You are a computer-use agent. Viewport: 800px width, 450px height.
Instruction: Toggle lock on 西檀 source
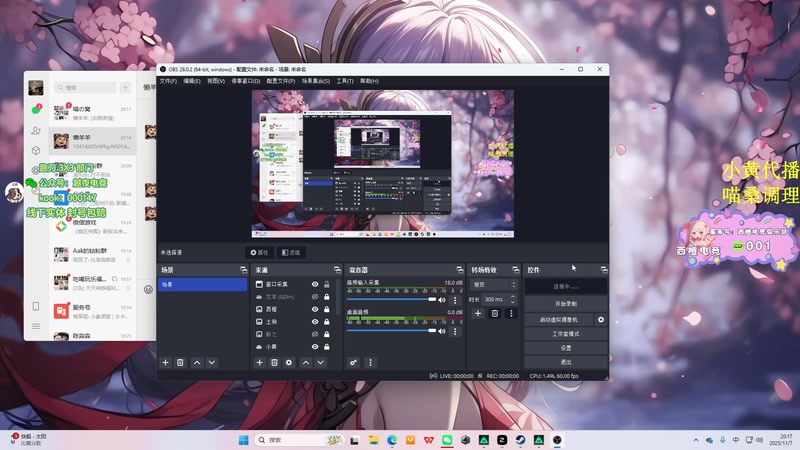(x=327, y=309)
